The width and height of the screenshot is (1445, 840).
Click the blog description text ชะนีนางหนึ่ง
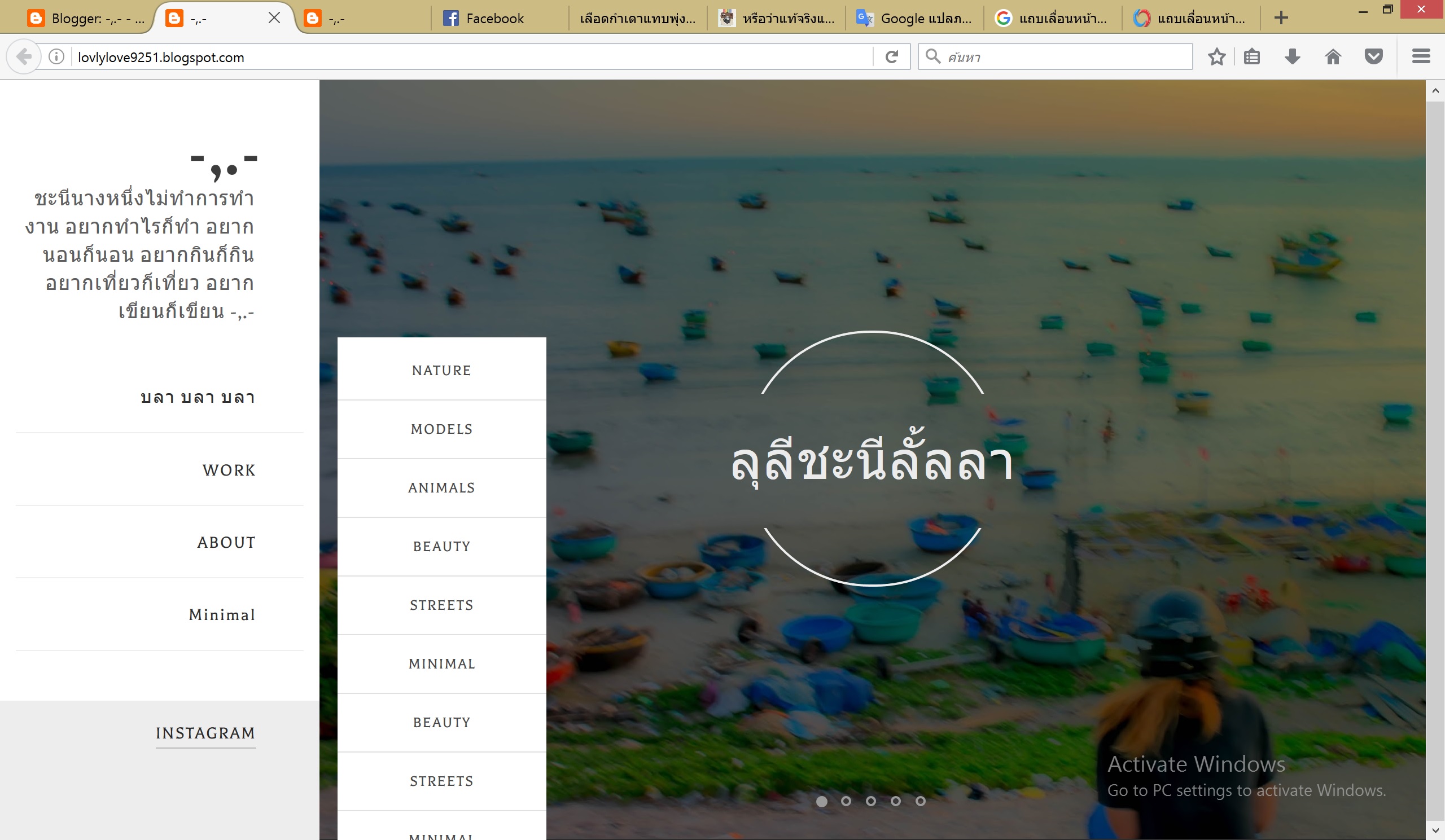[139, 254]
